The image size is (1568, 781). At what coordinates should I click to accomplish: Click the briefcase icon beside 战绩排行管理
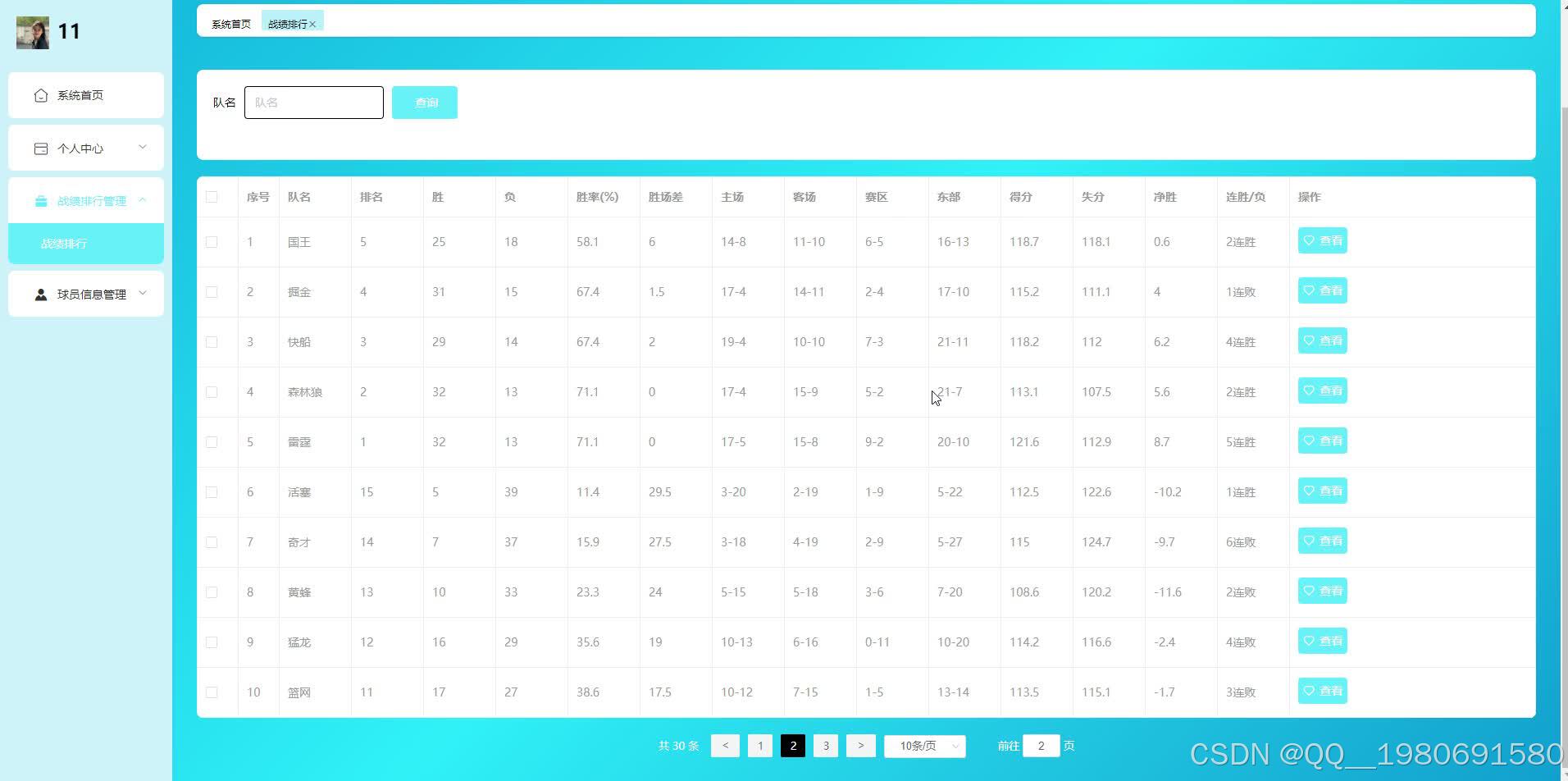[41, 201]
